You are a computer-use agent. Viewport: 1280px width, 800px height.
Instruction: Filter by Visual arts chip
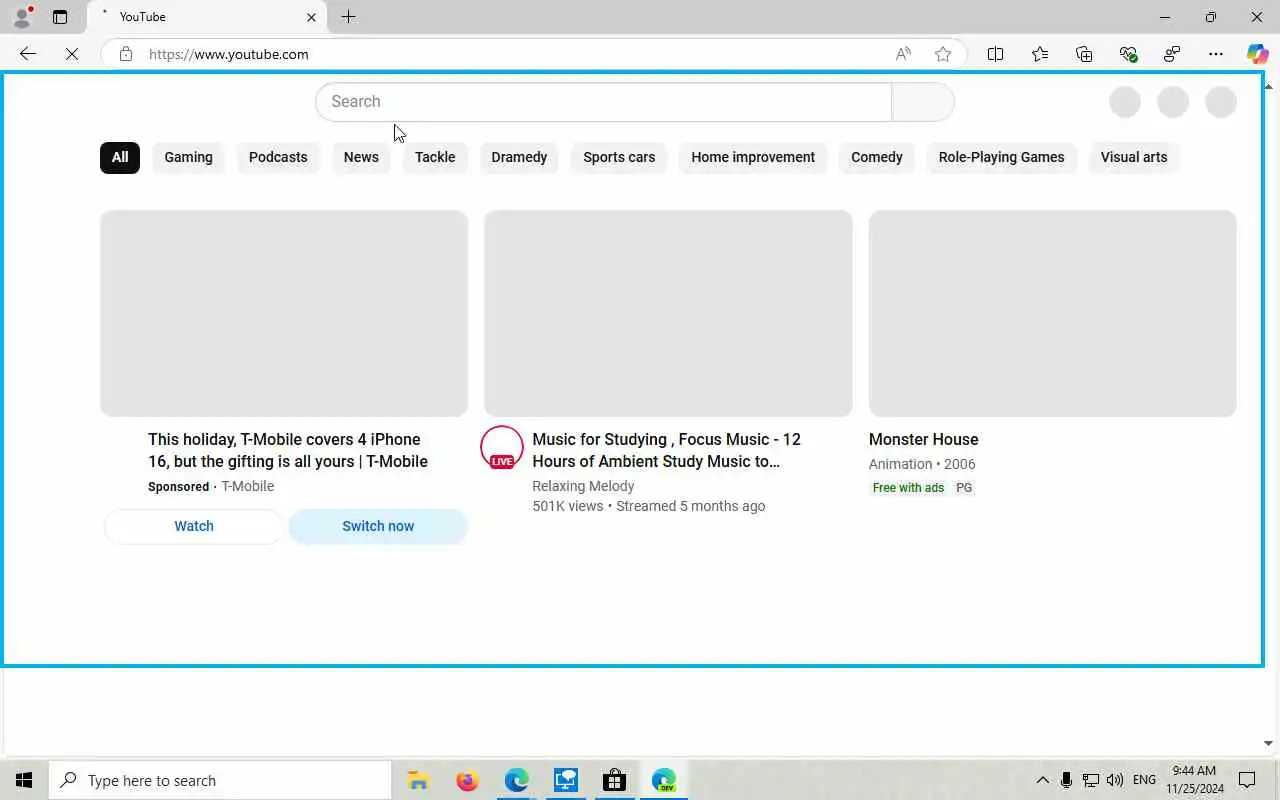pyautogui.click(x=1134, y=157)
